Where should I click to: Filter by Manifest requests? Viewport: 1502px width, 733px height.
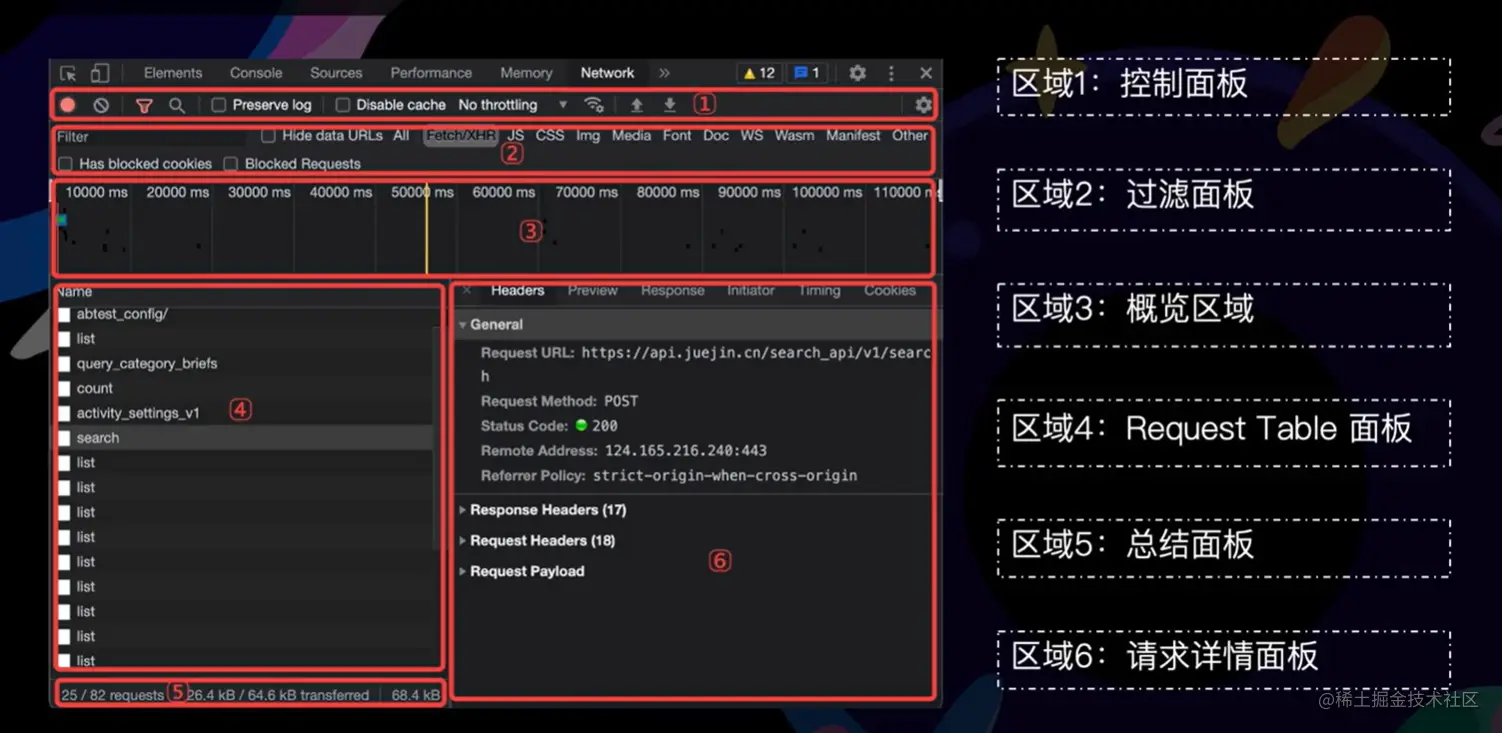coord(853,136)
